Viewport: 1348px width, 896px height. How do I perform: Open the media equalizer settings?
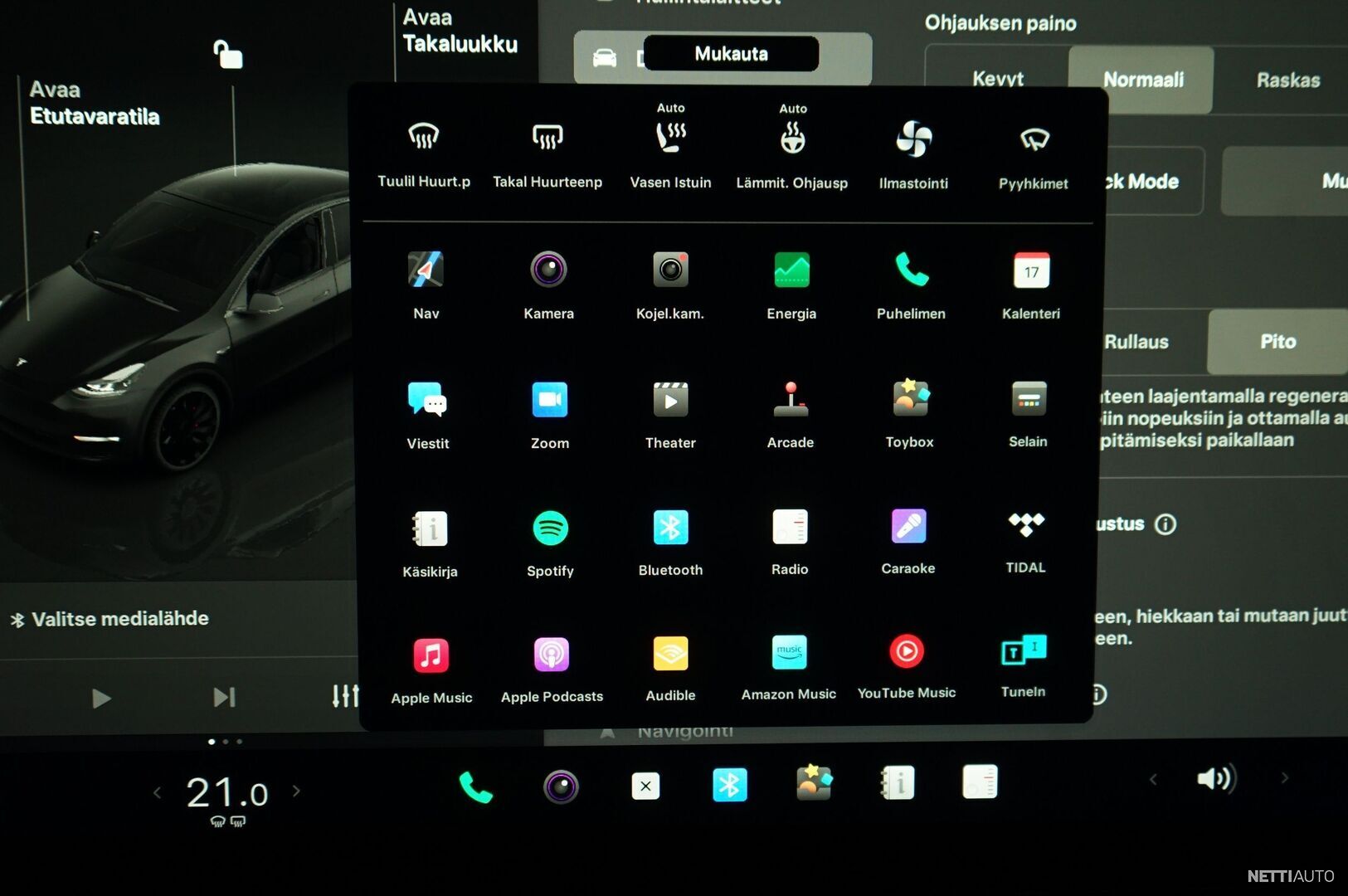345,695
